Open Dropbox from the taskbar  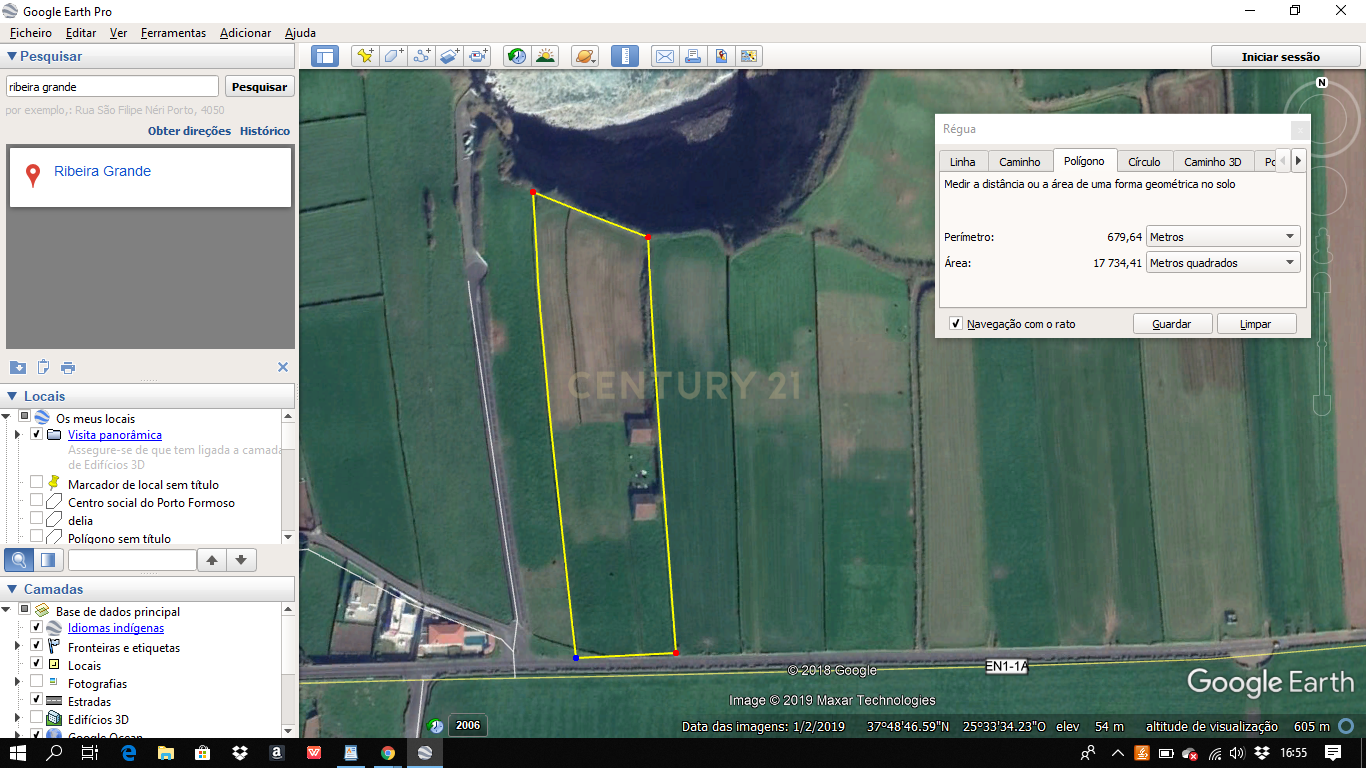pyautogui.click(x=239, y=753)
